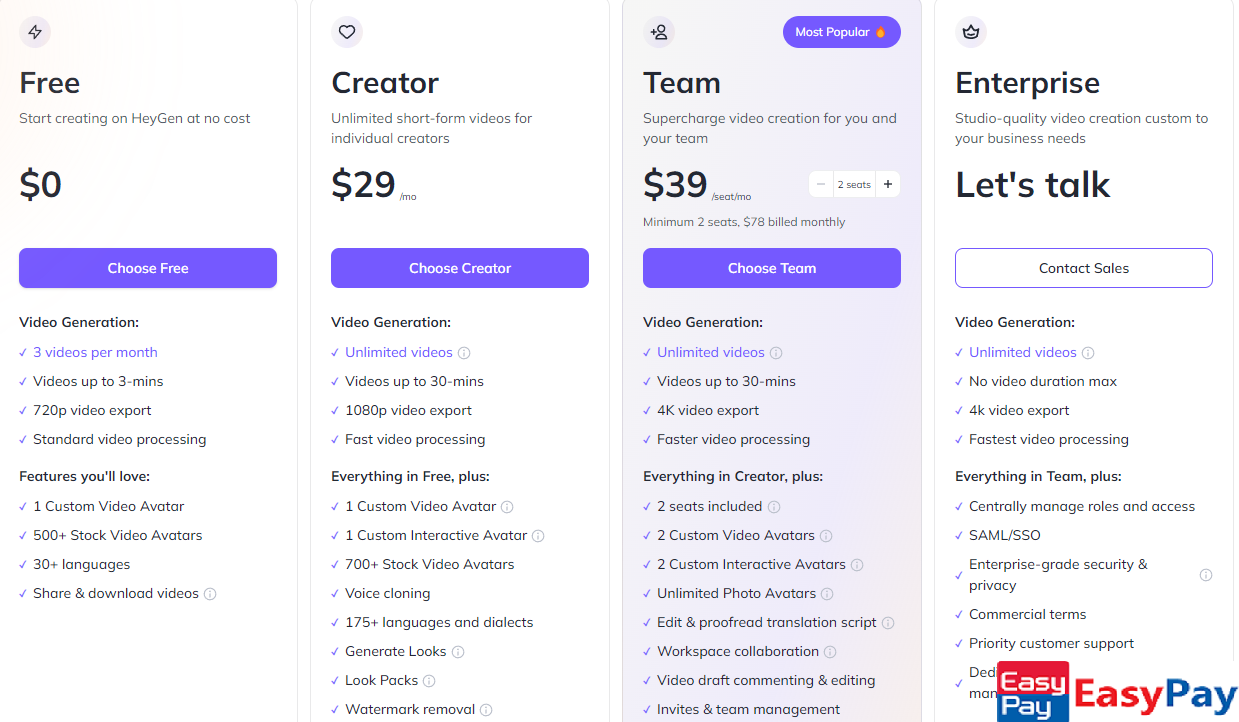Click the Most Popular badge

[x=842, y=32]
